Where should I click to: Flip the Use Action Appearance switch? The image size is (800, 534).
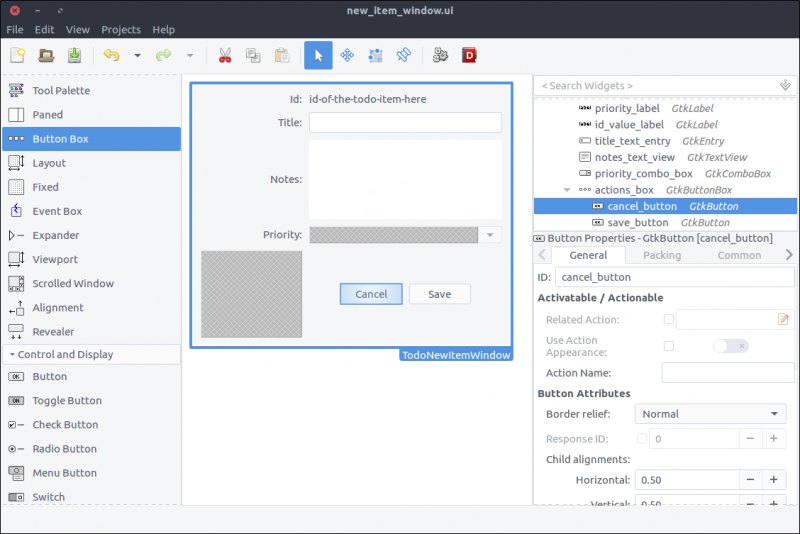729,346
